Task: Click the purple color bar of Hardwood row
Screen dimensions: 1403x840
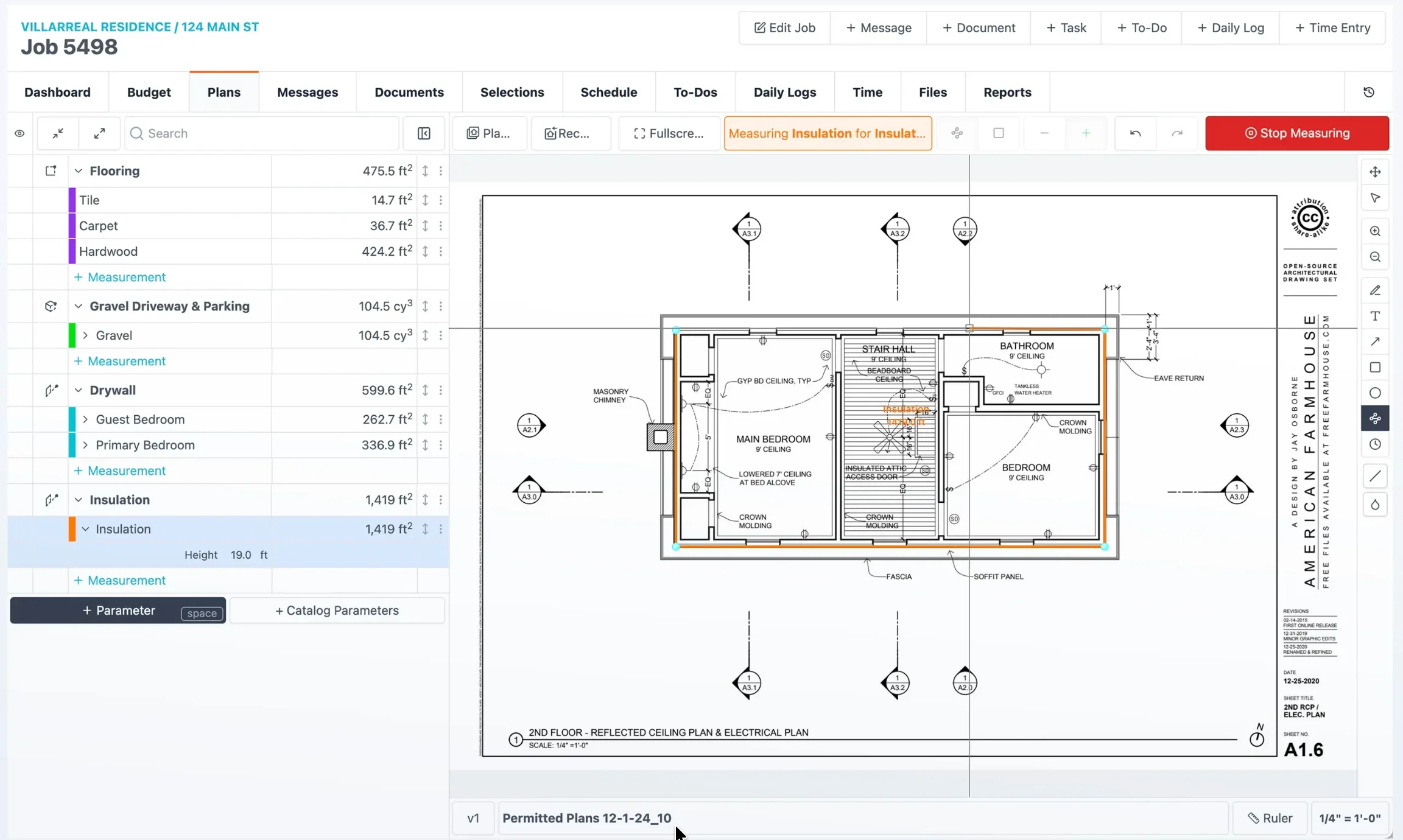Action: pos(72,251)
